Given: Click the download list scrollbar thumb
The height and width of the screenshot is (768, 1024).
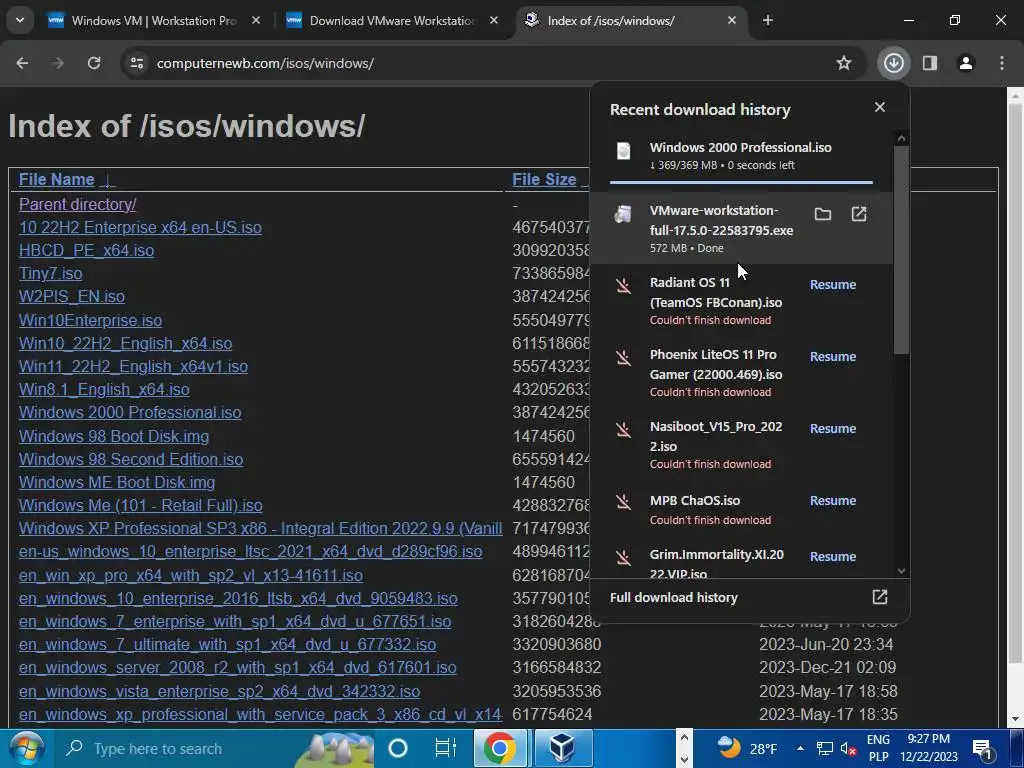Looking at the screenshot, I should click(901, 249).
